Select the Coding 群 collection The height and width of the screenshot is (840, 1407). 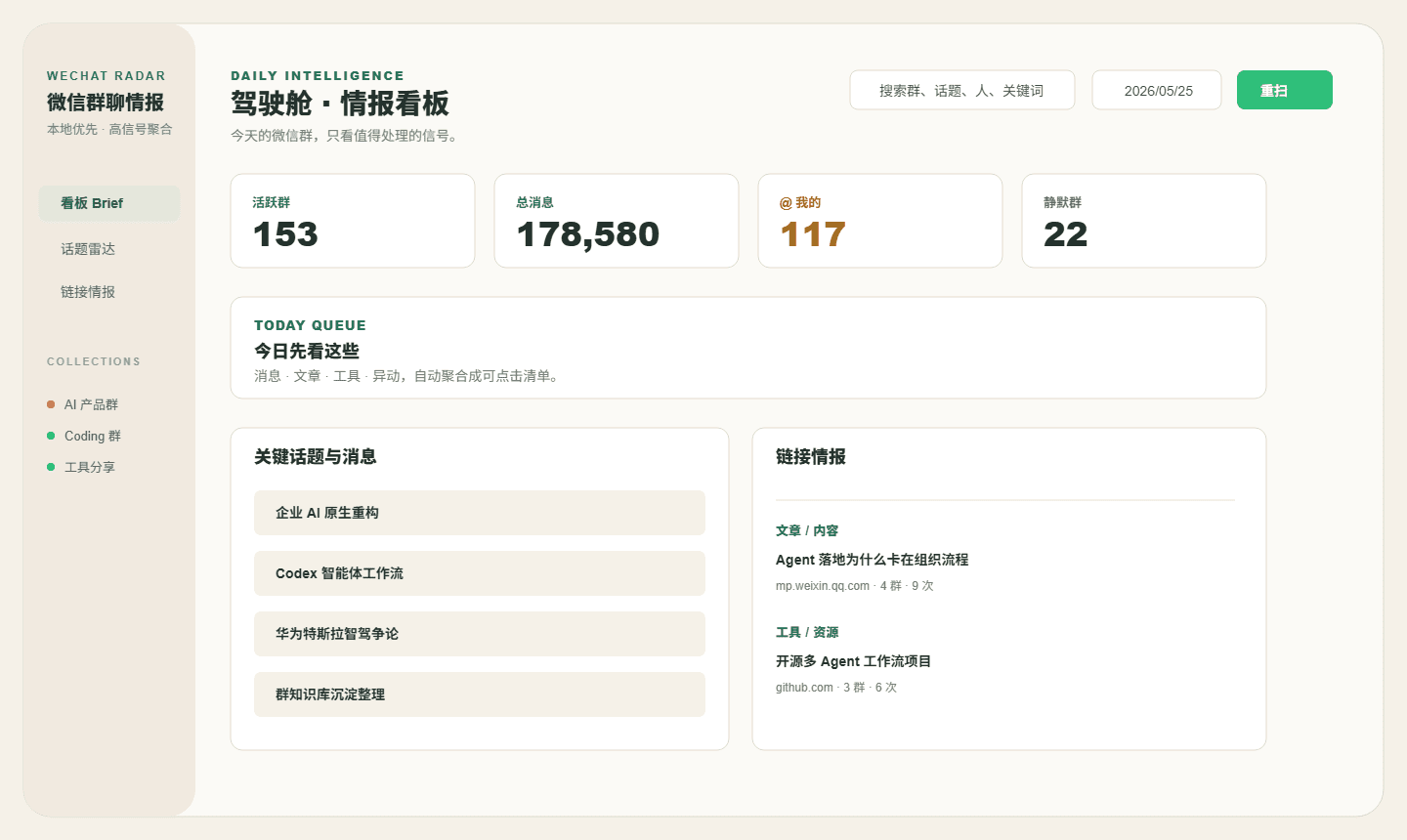click(x=92, y=436)
